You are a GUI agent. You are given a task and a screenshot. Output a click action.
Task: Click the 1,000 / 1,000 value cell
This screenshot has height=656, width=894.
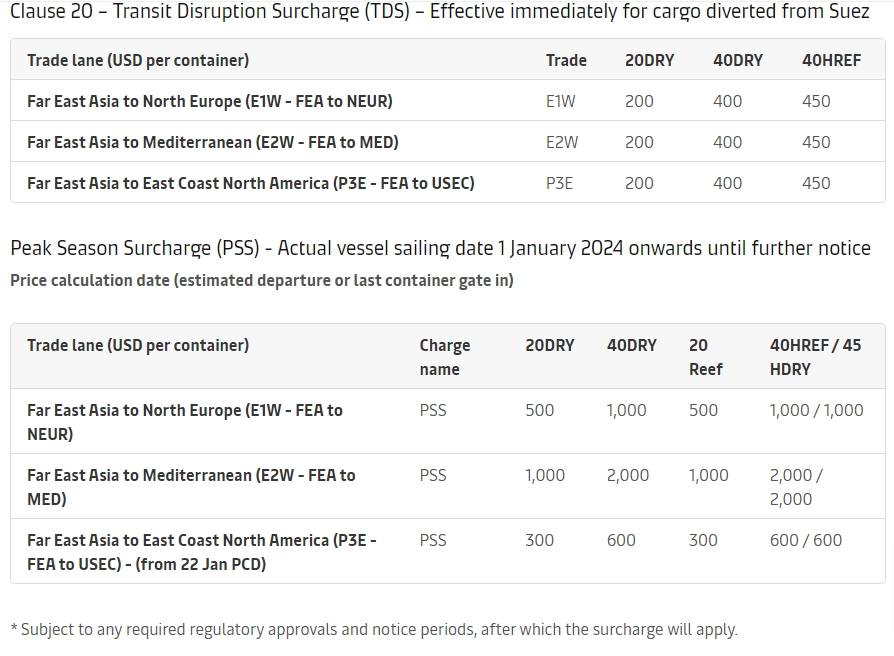[x=816, y=410]
